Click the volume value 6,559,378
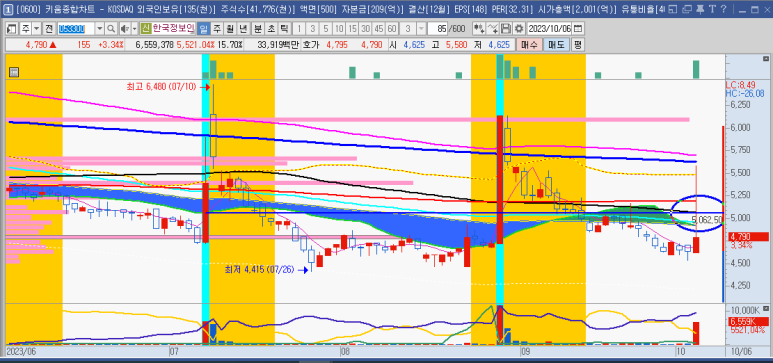This screenshot has width=773, height=363. (154, 45)
